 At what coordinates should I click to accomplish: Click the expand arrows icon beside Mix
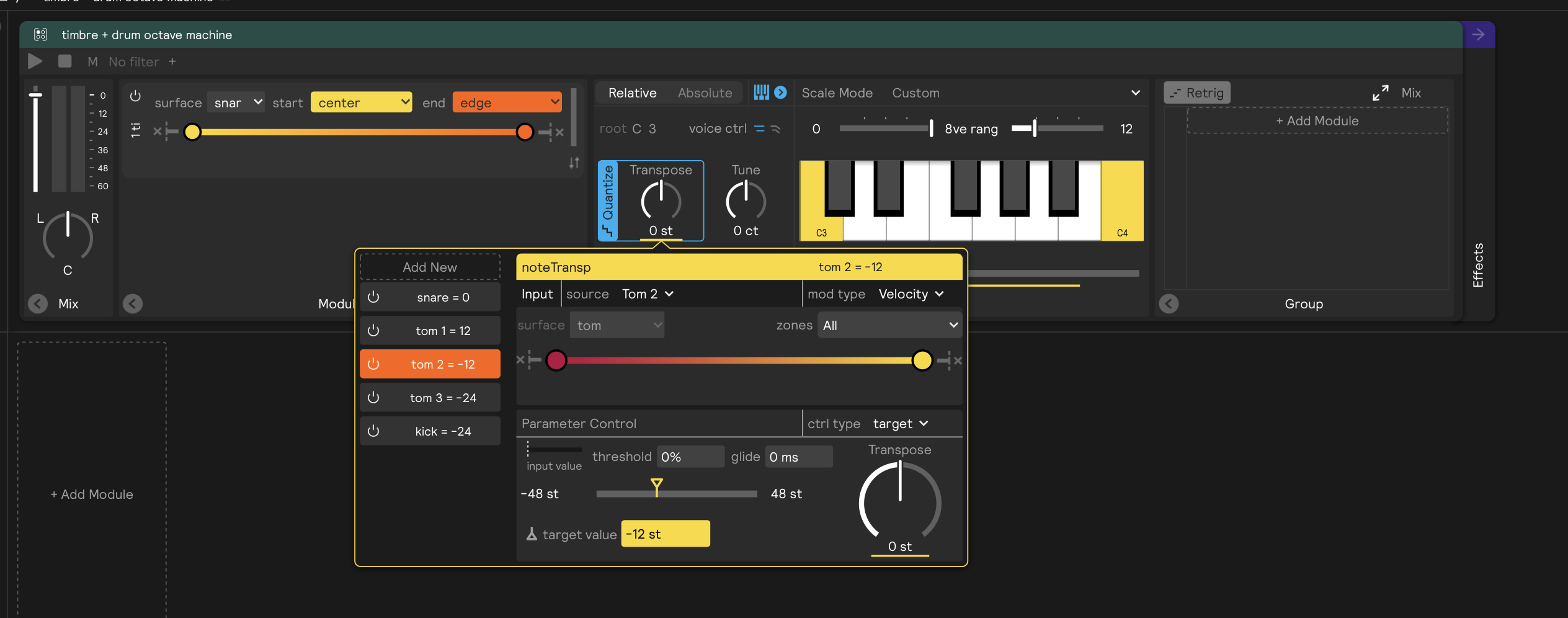[1380, 93]
